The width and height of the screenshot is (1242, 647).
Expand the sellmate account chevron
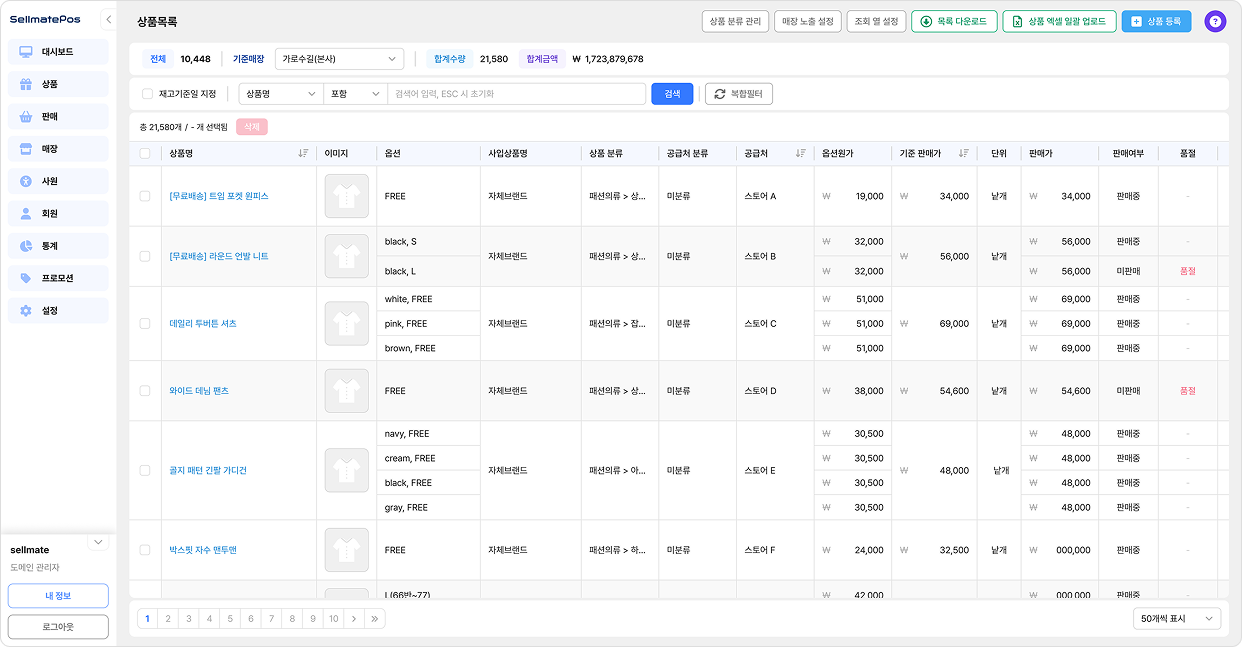[x=98, y=542]
